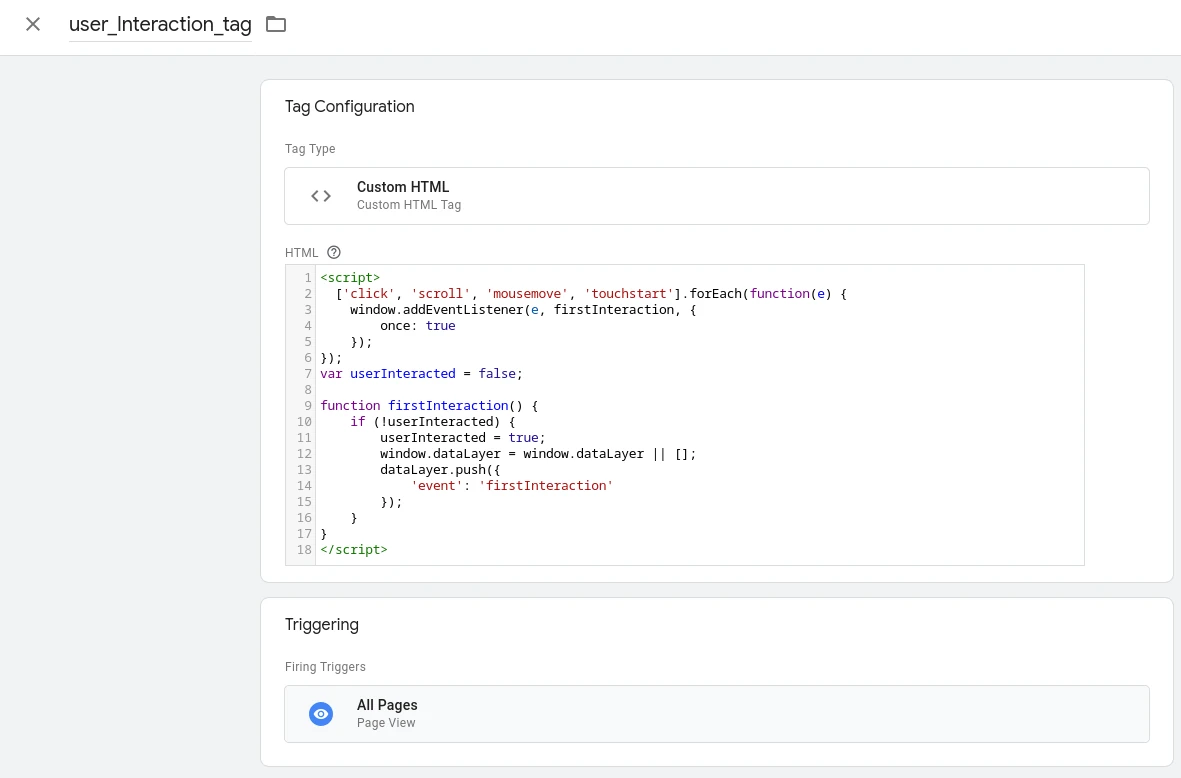This screenshot has width=1181, height=778.
Task: Open the Custom HTML tag type selector
Action: pyautogui.click(x=716, y=196)
